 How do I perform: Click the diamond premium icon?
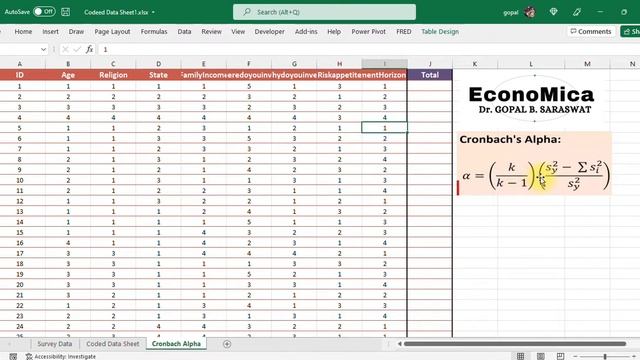553,12
